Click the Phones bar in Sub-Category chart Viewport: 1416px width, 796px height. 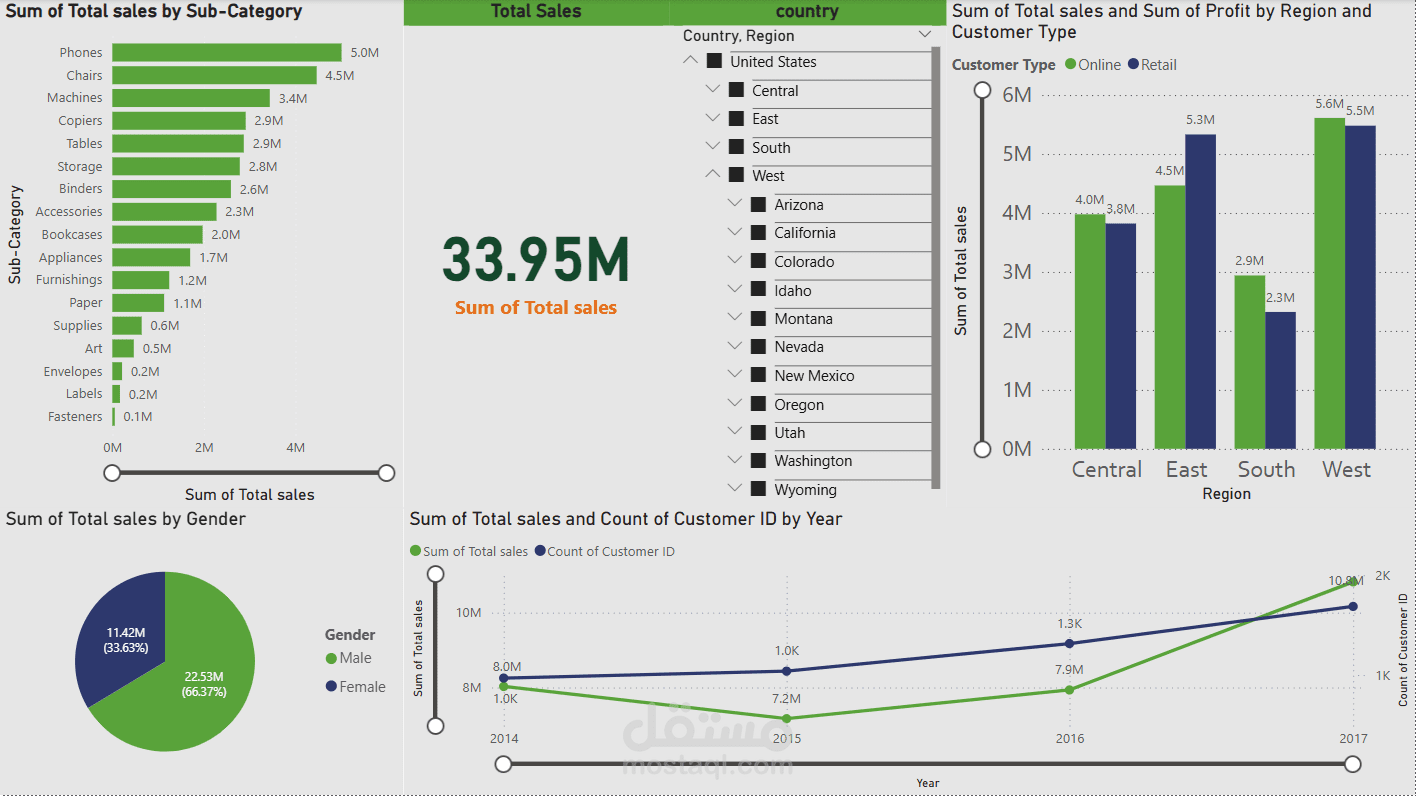tap(227, 52)
